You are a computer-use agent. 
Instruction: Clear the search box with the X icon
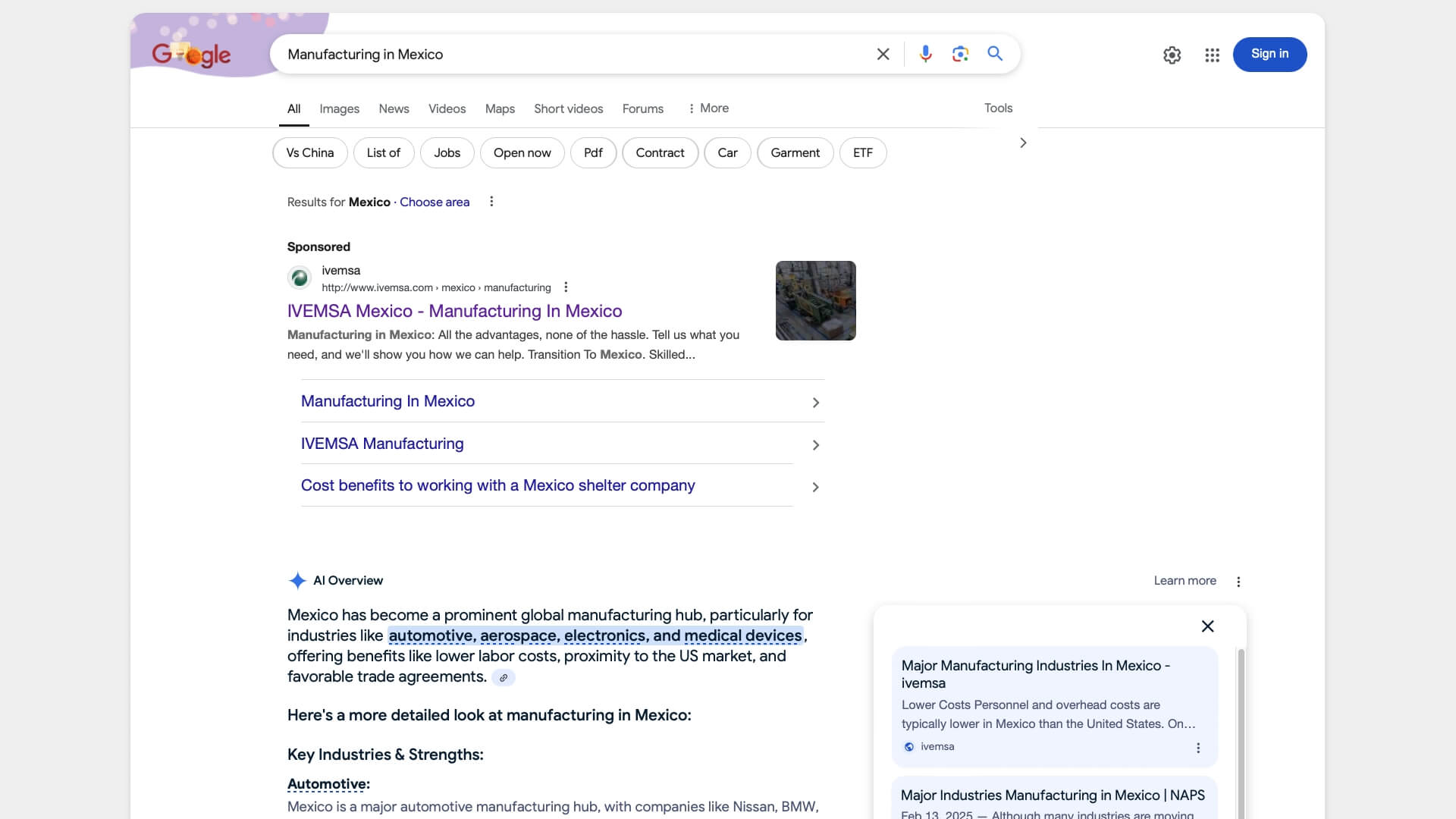(x=883, y=54)
